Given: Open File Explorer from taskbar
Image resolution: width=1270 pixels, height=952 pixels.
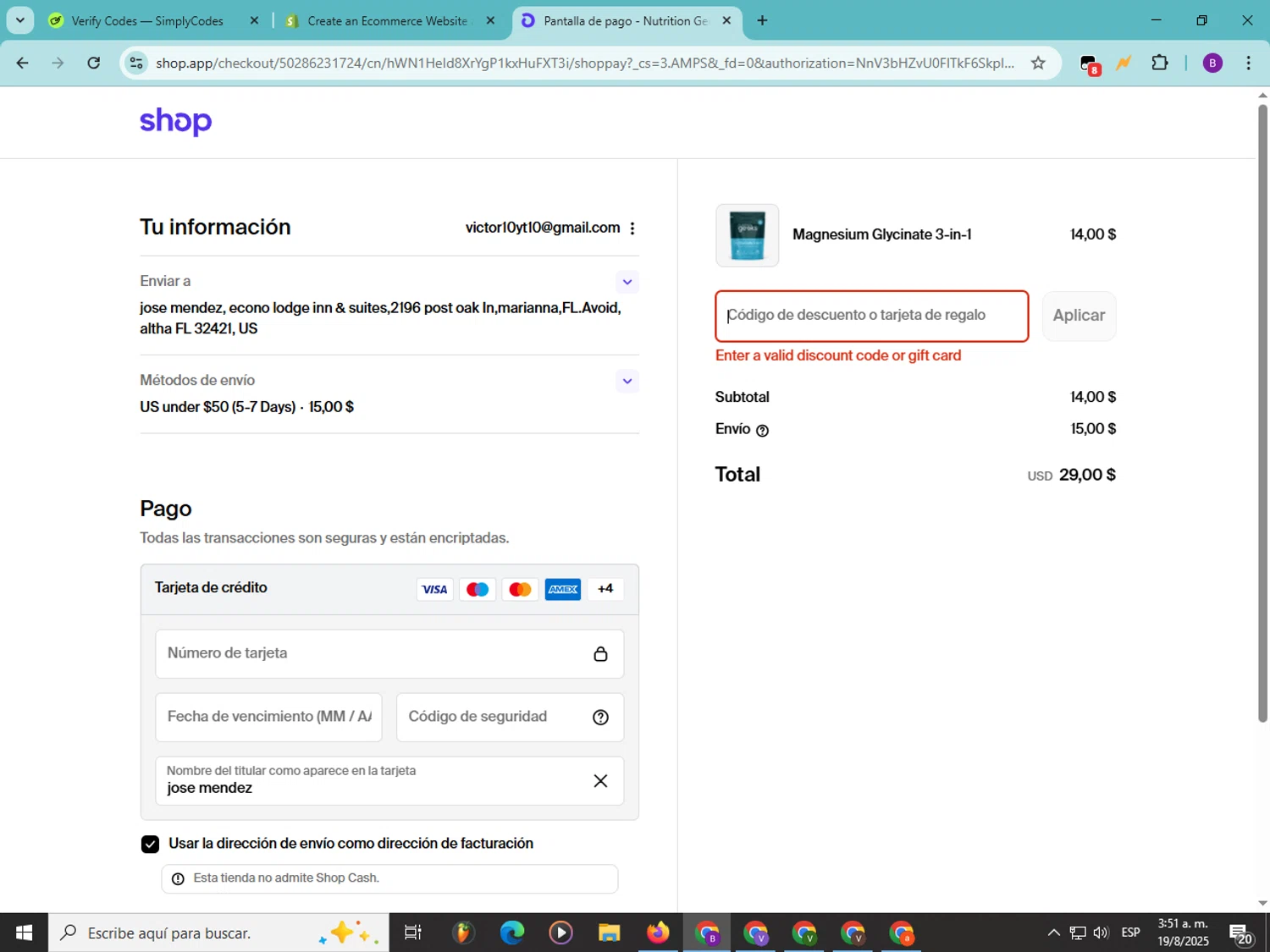Looking at the screenshot, I should coord(609,933).
